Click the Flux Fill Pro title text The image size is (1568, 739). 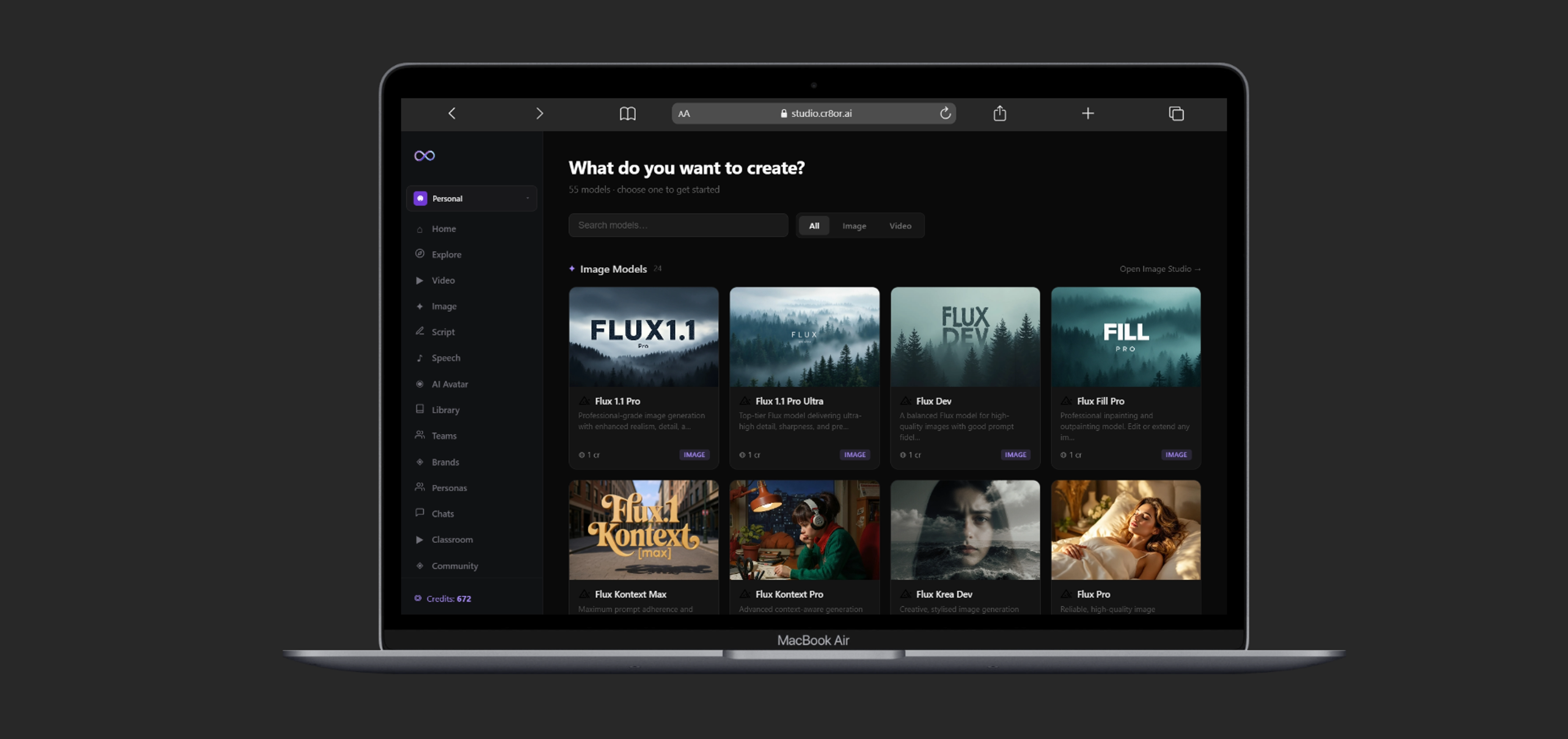coord(1100,401)
